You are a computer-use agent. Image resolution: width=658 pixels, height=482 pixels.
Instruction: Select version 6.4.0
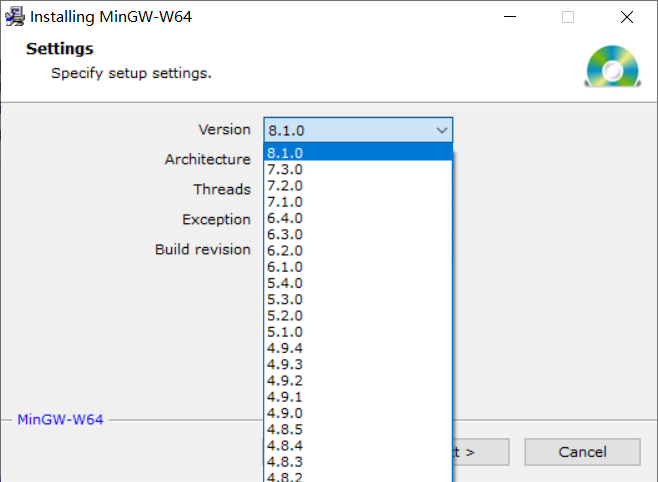click(x=358, y=218)
